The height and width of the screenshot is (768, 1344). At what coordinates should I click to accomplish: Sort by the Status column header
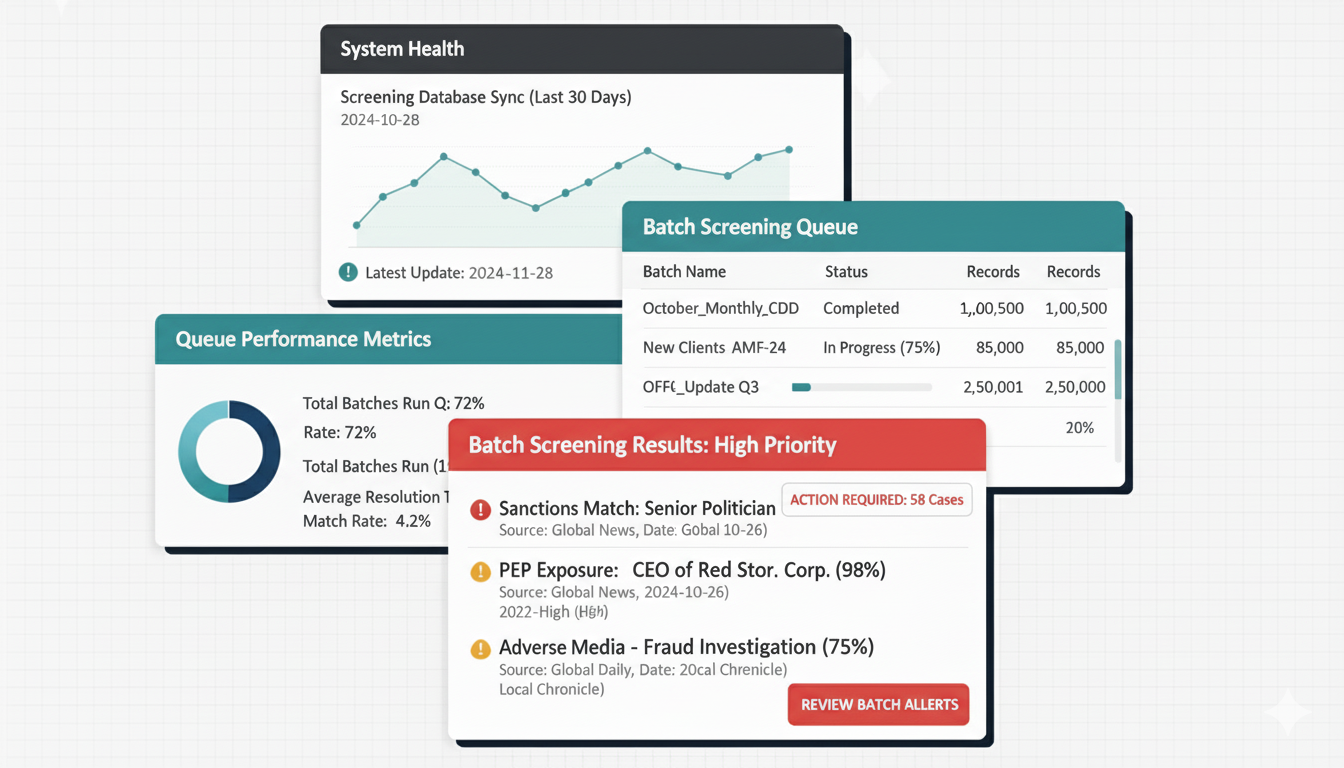846,272
